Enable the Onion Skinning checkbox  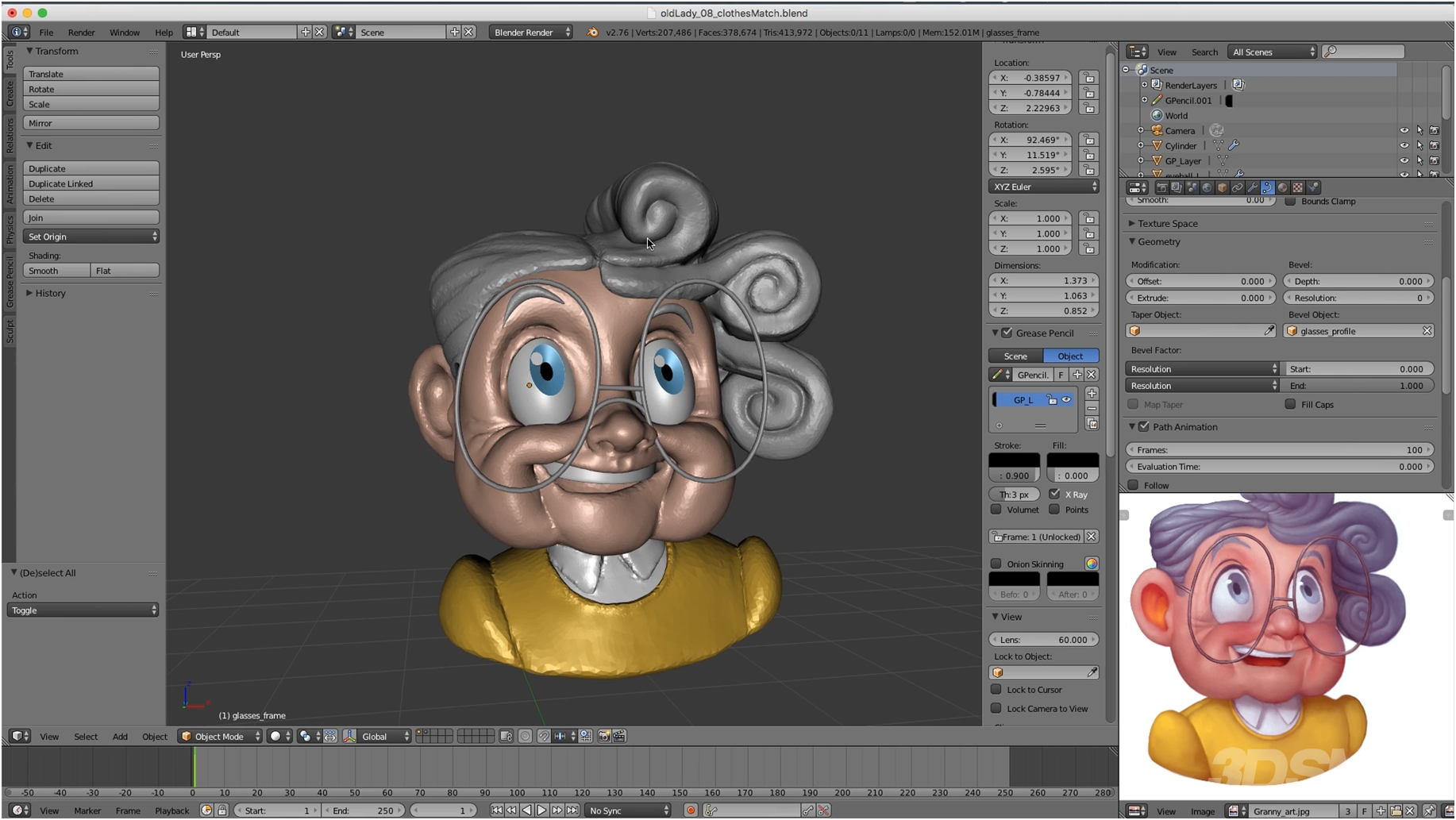pos(996,564)
